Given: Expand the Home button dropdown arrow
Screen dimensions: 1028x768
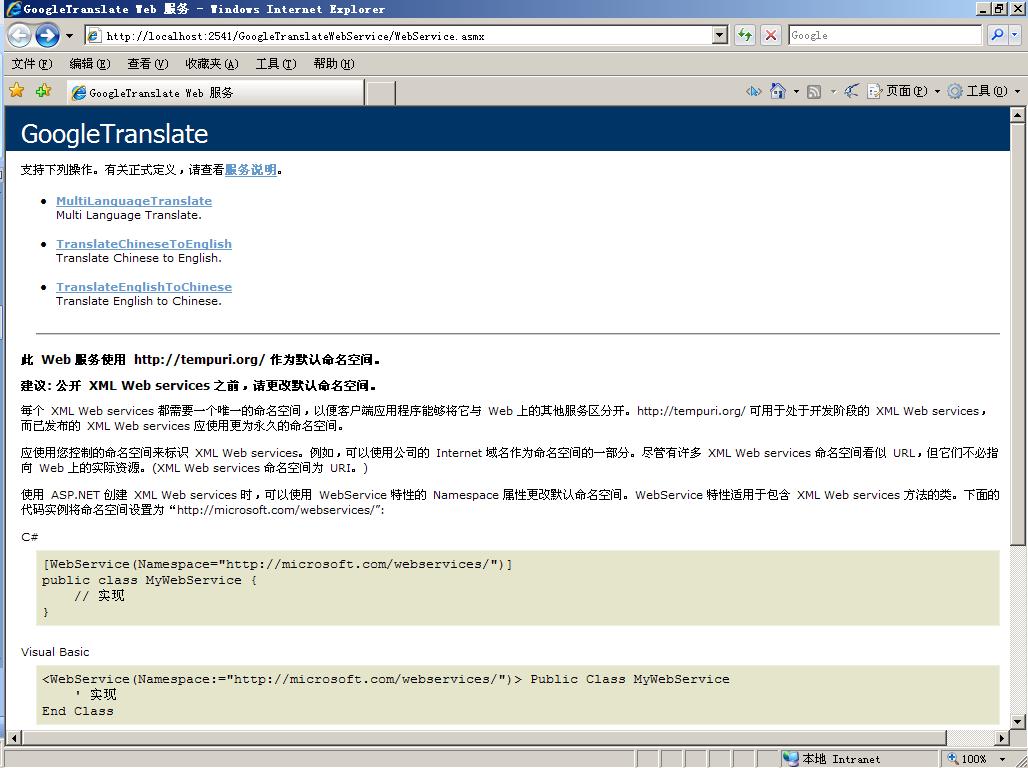Looking at the screenshot, I should click(796, 92).
